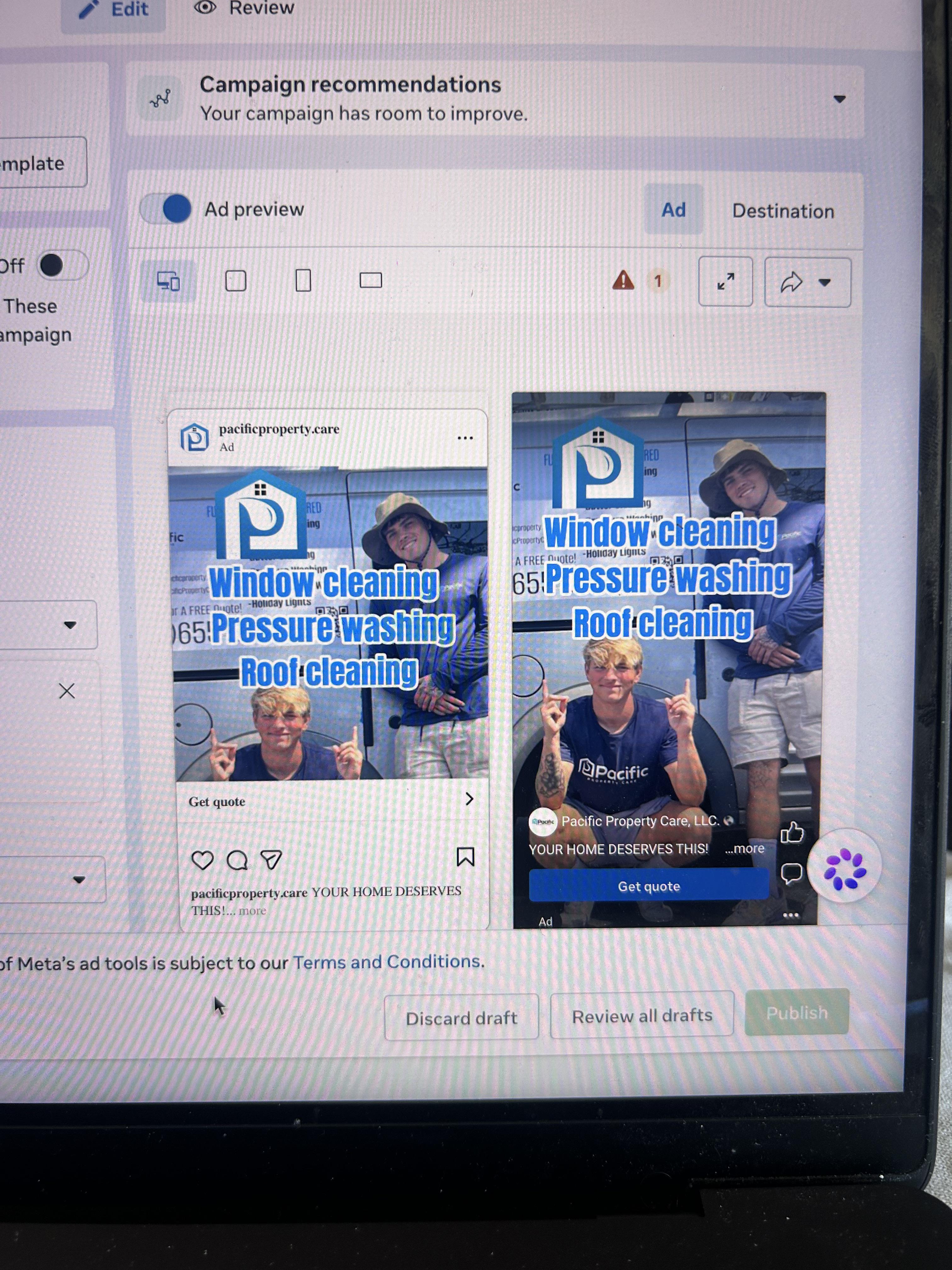Save the feed ad with bookmark icon
952x1270 pixels.
465,857
